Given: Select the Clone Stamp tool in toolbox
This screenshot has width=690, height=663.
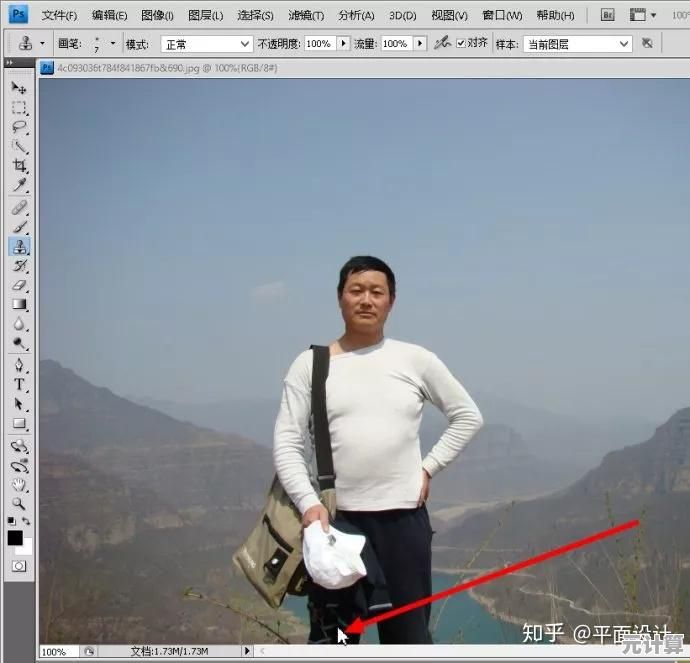Looking at the screenshot, I should pos(19,246).
